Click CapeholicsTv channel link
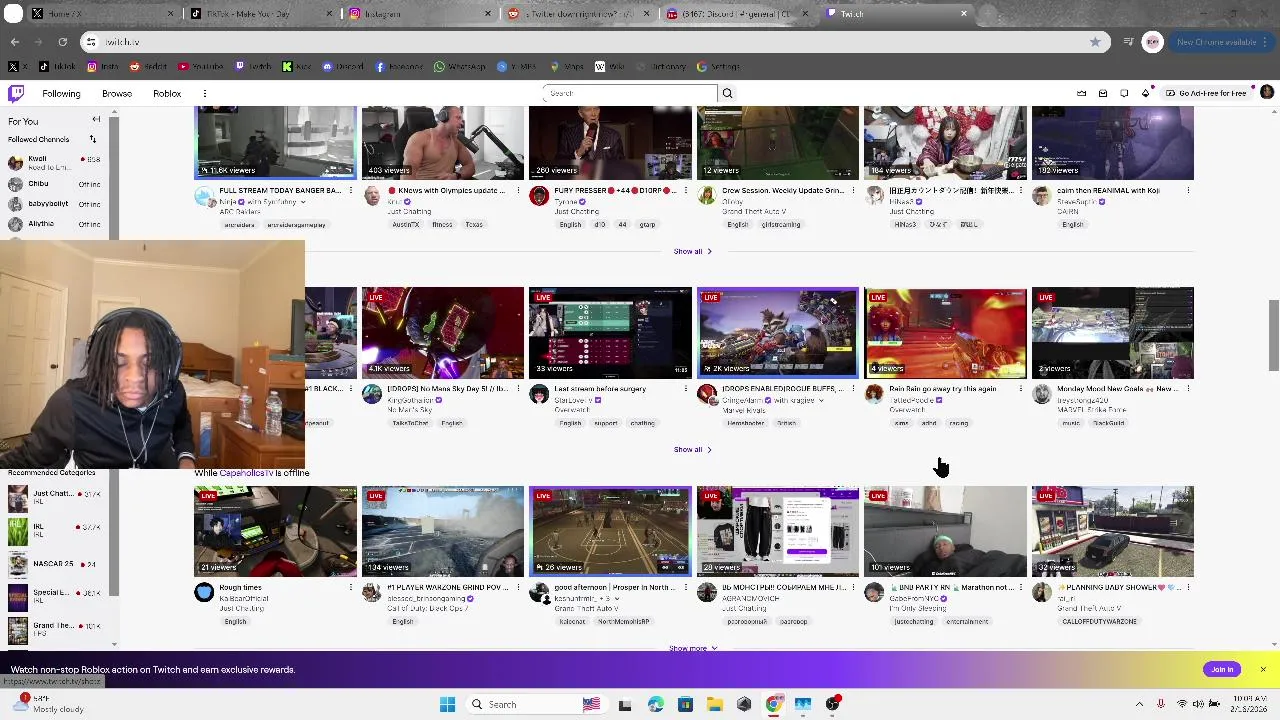The image size is (1280, 720). tap(244, 473)
